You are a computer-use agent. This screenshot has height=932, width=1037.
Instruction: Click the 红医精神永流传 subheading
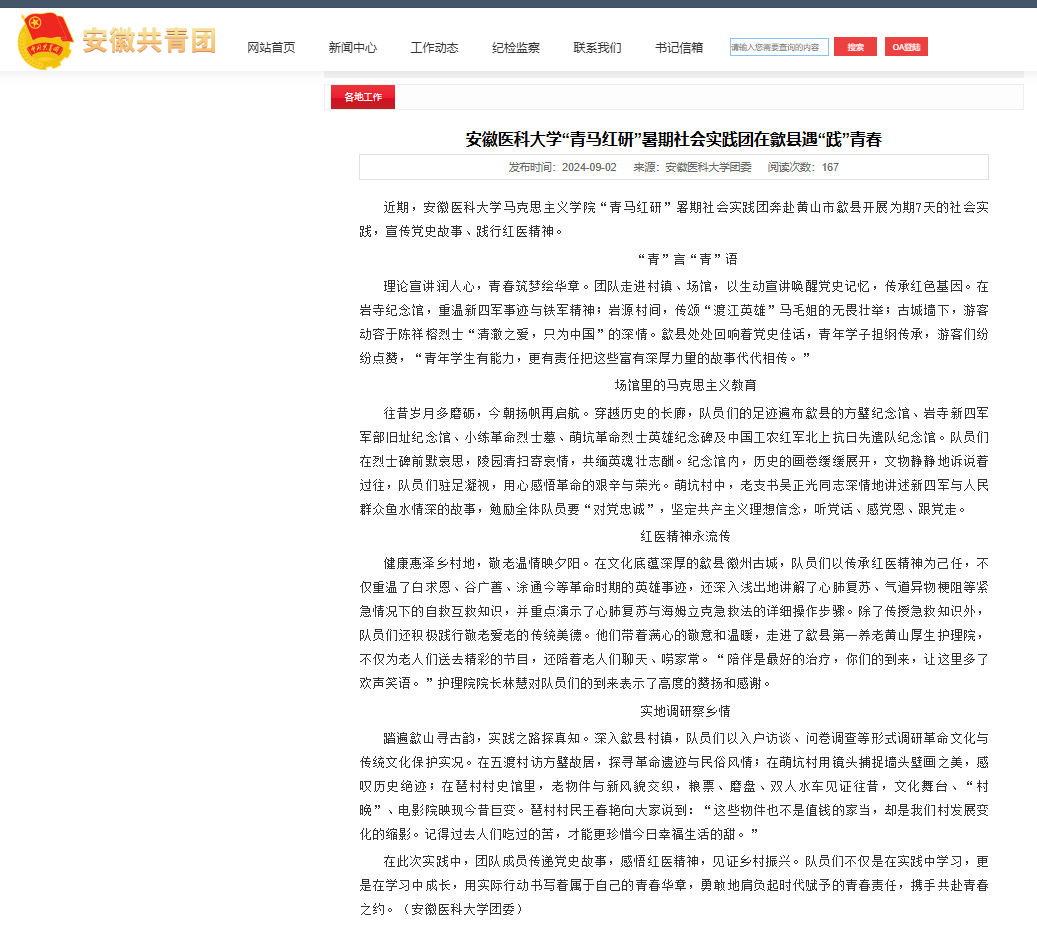(x=686, y=536)
